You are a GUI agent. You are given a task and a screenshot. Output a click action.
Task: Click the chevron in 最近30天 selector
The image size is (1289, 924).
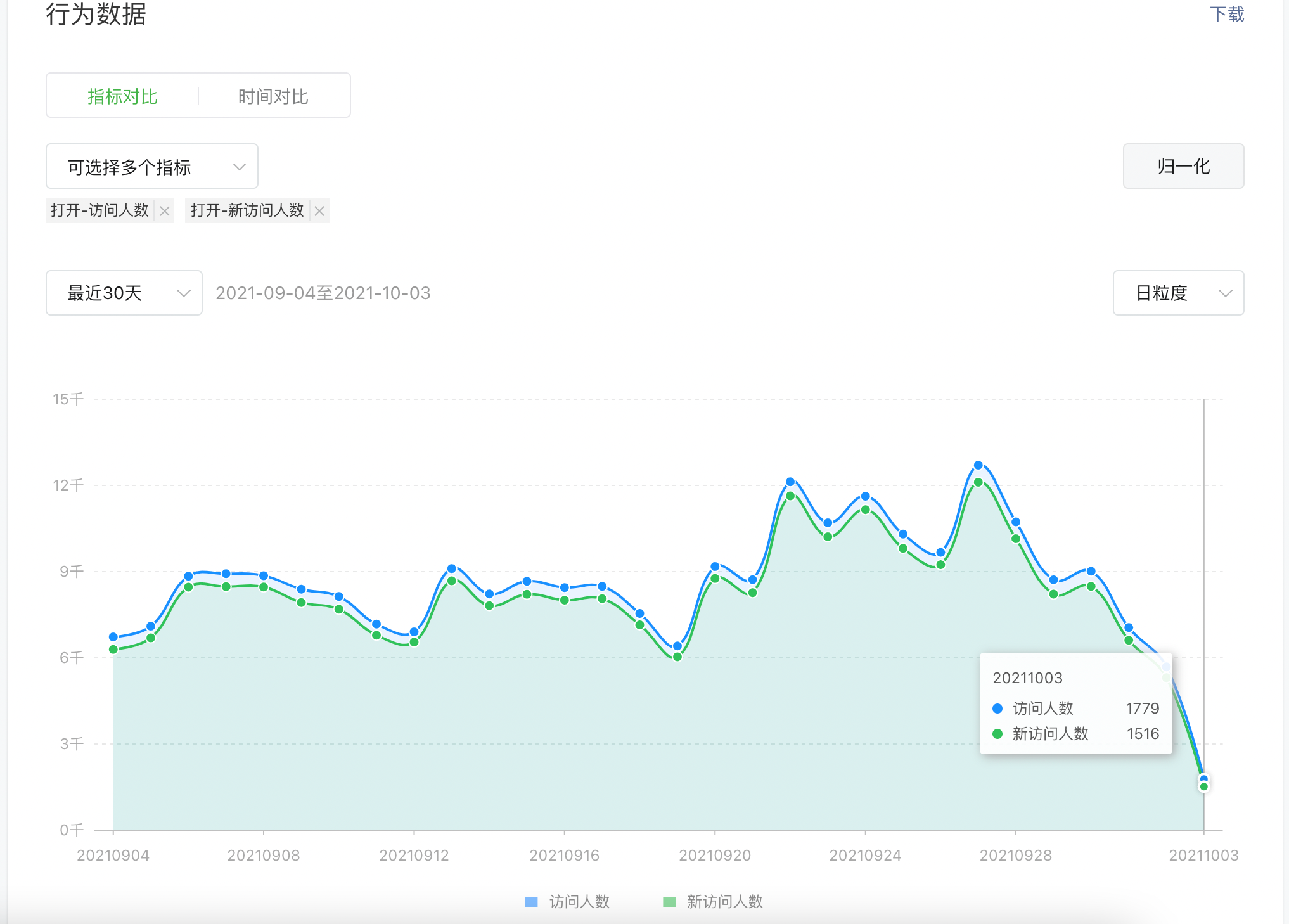(183, 293)
